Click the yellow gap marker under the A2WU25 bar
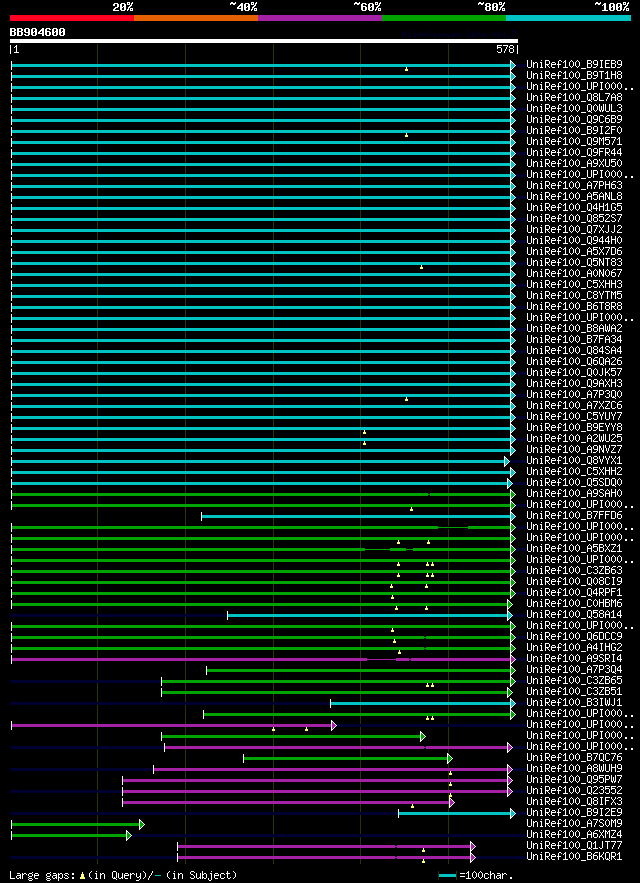640x883 pixels. coord(365,443)
